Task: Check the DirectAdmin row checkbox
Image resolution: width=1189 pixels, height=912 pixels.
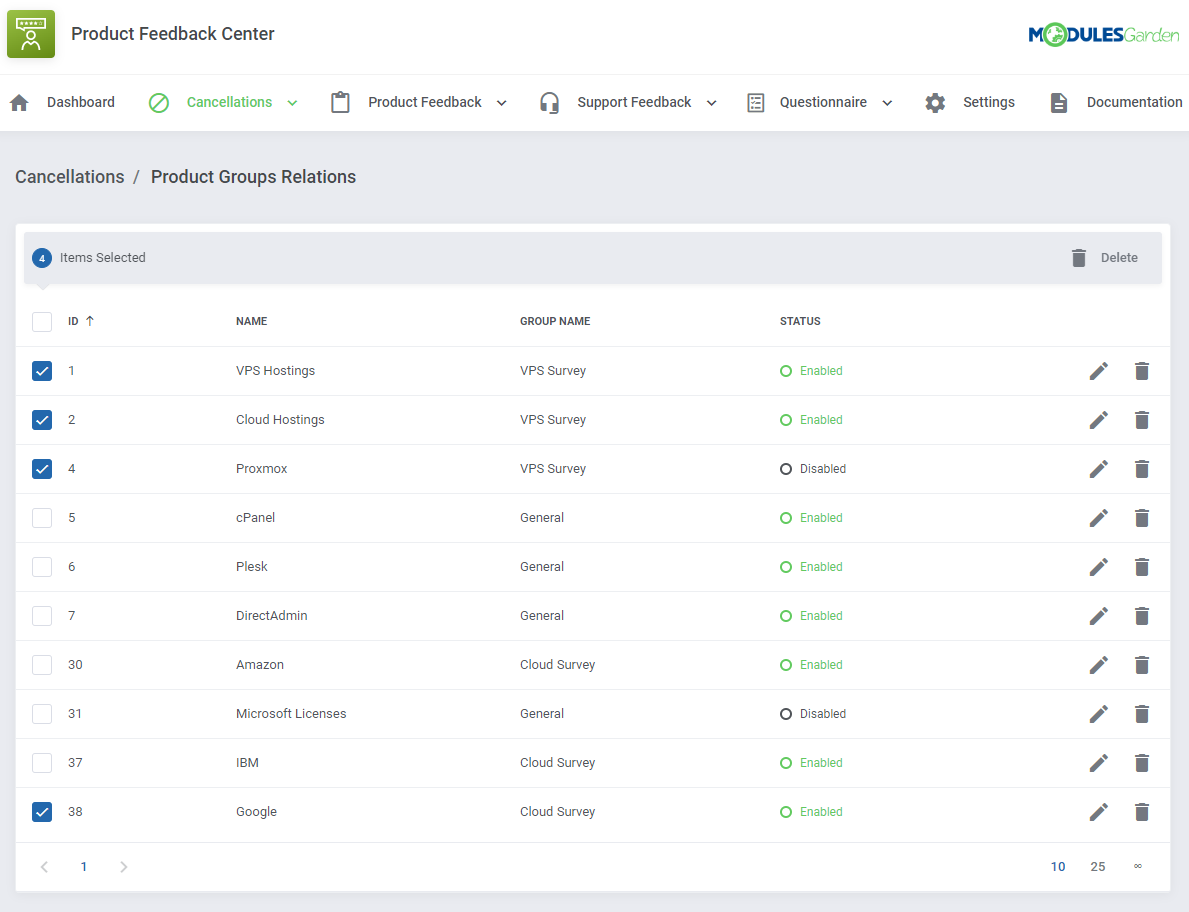Action: (x=42, y=616)
